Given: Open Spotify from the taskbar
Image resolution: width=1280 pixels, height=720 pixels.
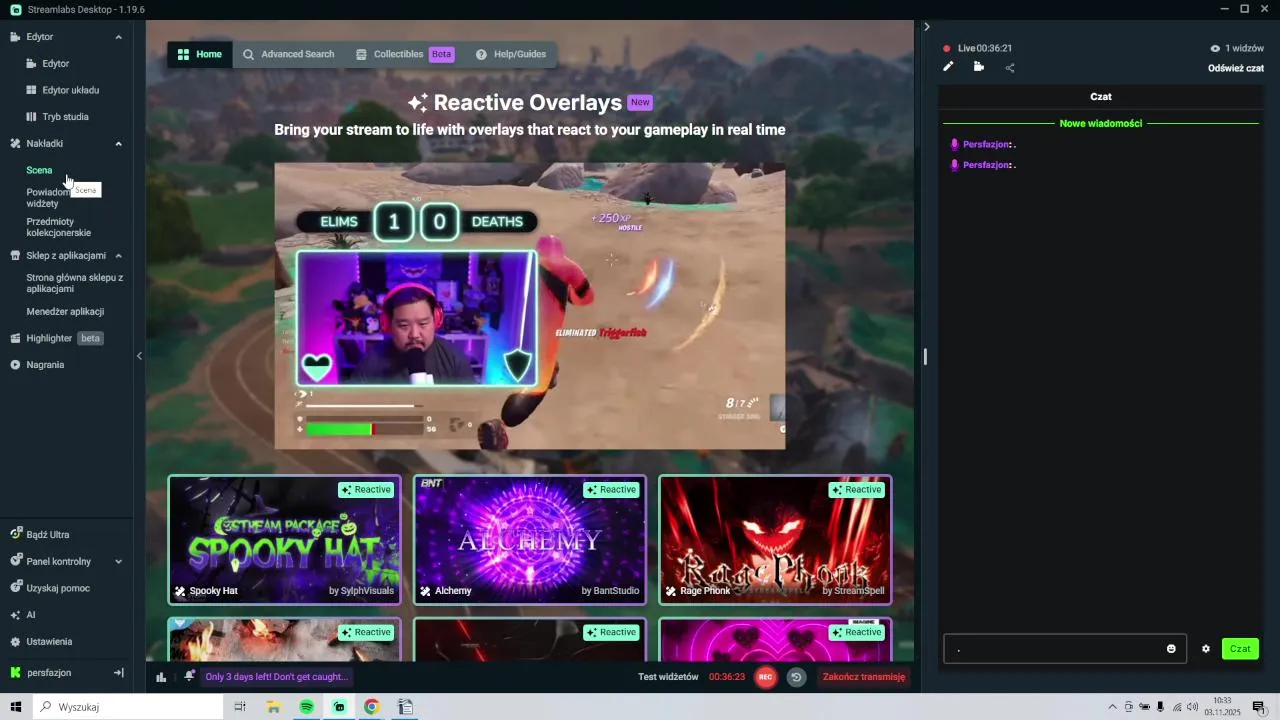Looking at the screenshot, I should click(306, 707).
